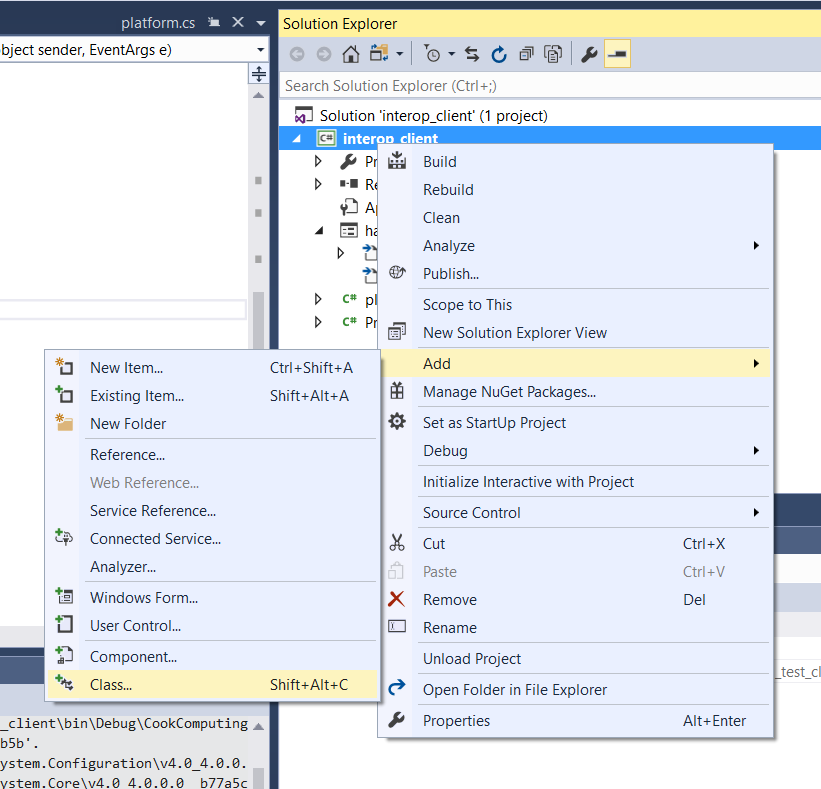The width and height of the screenshot is (821, 789).
Task: Choose New Solution Explorer View
Action: coord(575,332)
